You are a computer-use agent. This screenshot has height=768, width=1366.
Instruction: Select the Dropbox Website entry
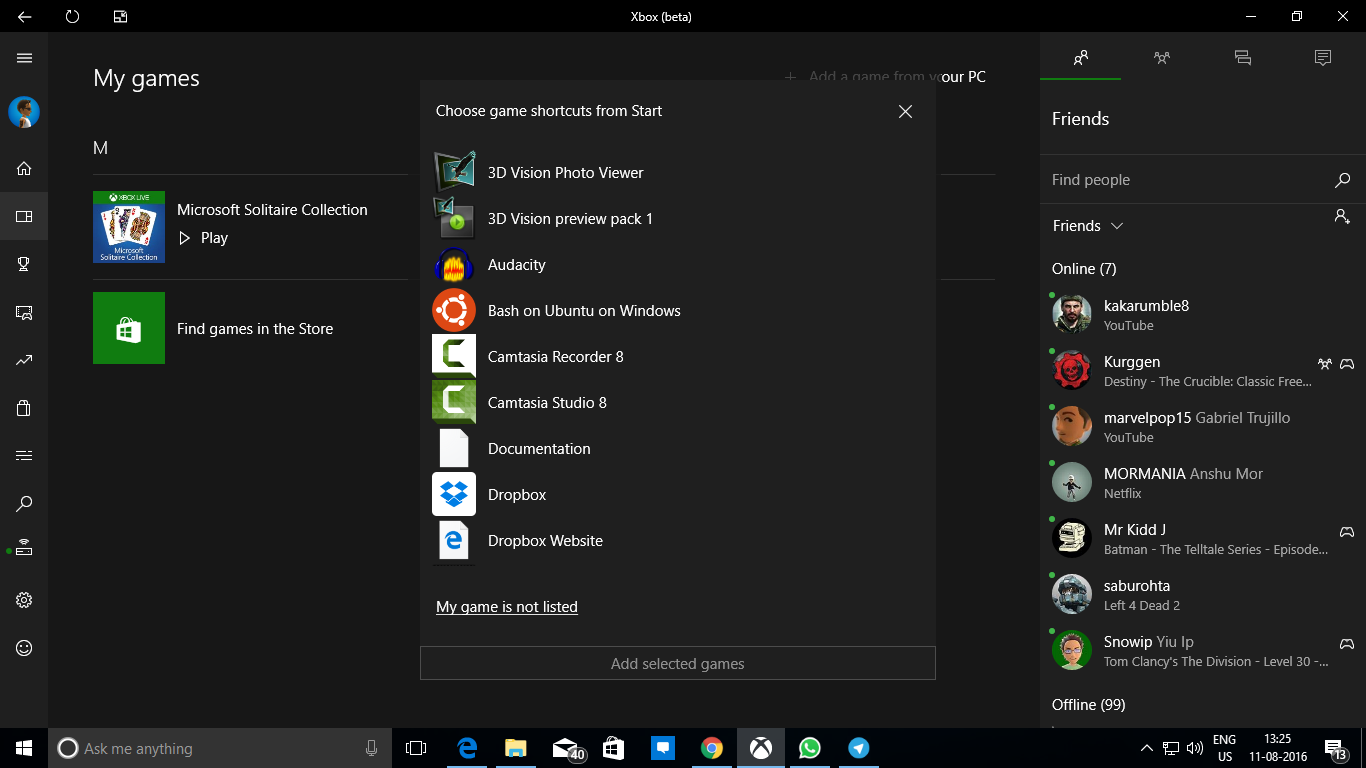coord(678,540)
